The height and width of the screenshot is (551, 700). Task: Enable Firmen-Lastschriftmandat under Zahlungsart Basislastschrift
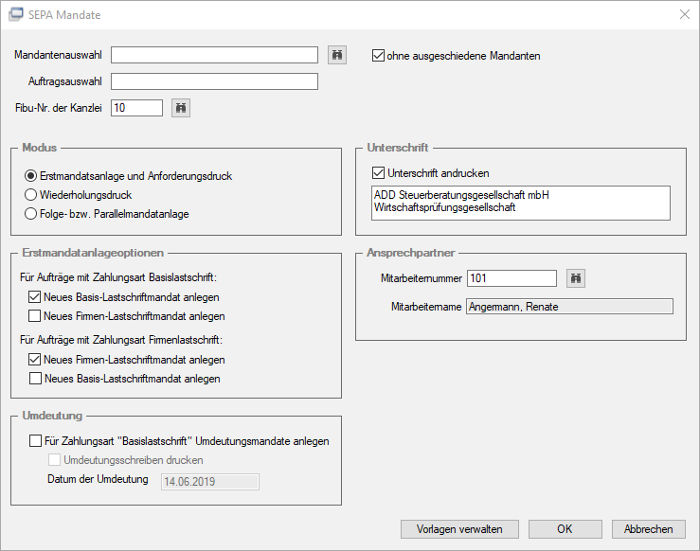34,316
